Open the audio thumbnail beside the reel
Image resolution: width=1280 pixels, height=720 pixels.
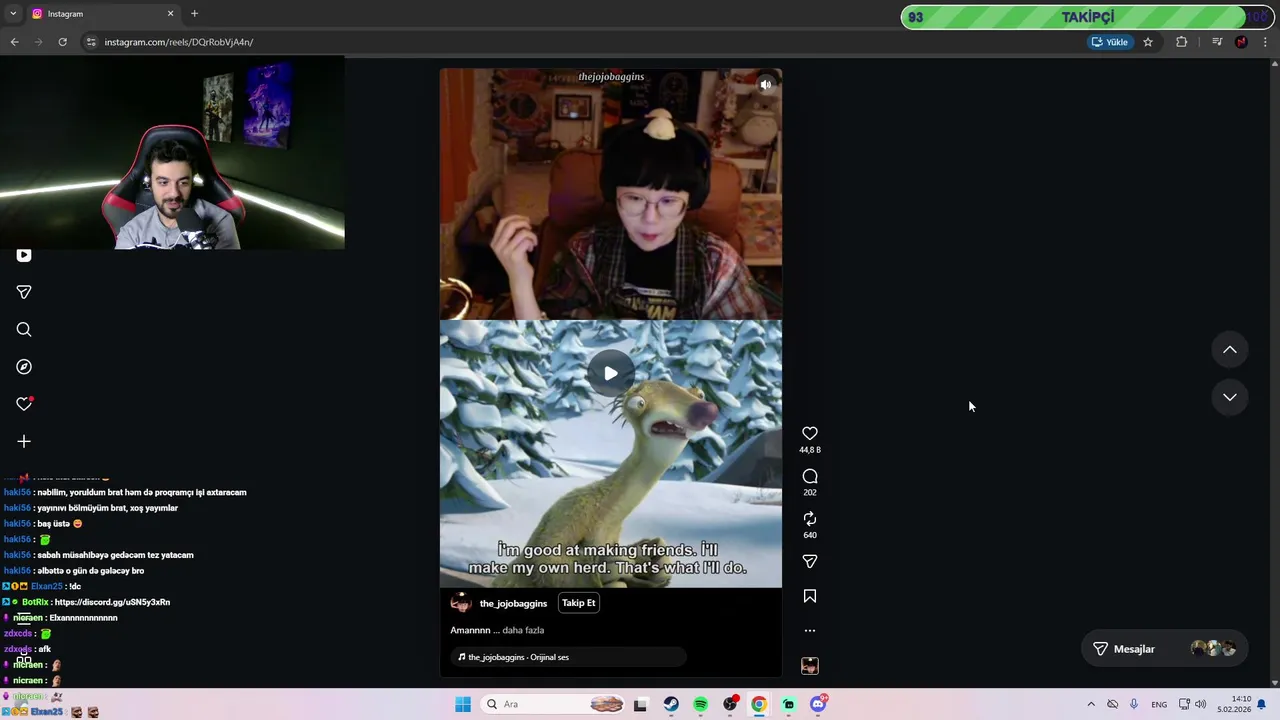[x=810, y=666]
